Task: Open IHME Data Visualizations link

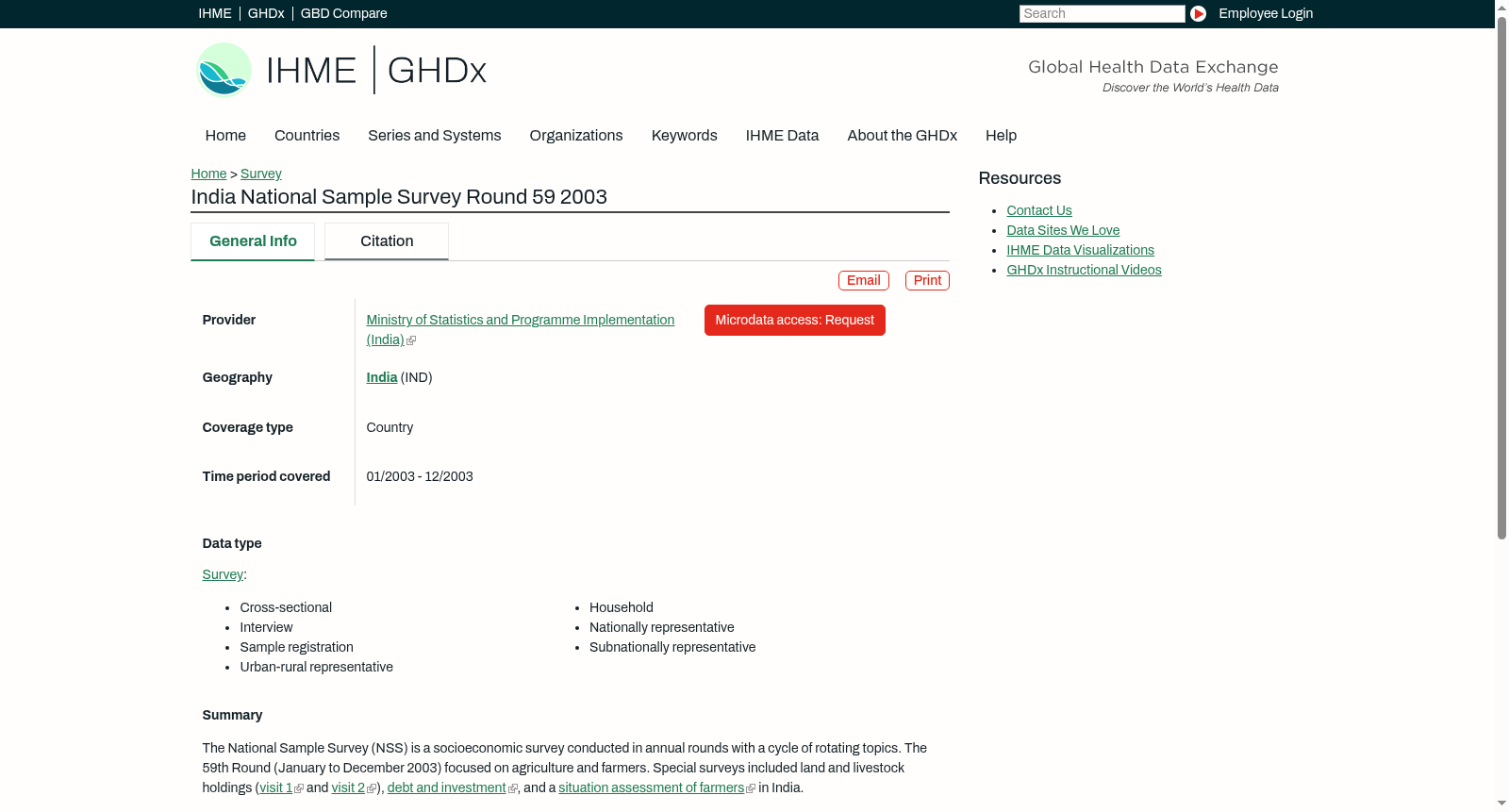Action: pos(1081,250)
